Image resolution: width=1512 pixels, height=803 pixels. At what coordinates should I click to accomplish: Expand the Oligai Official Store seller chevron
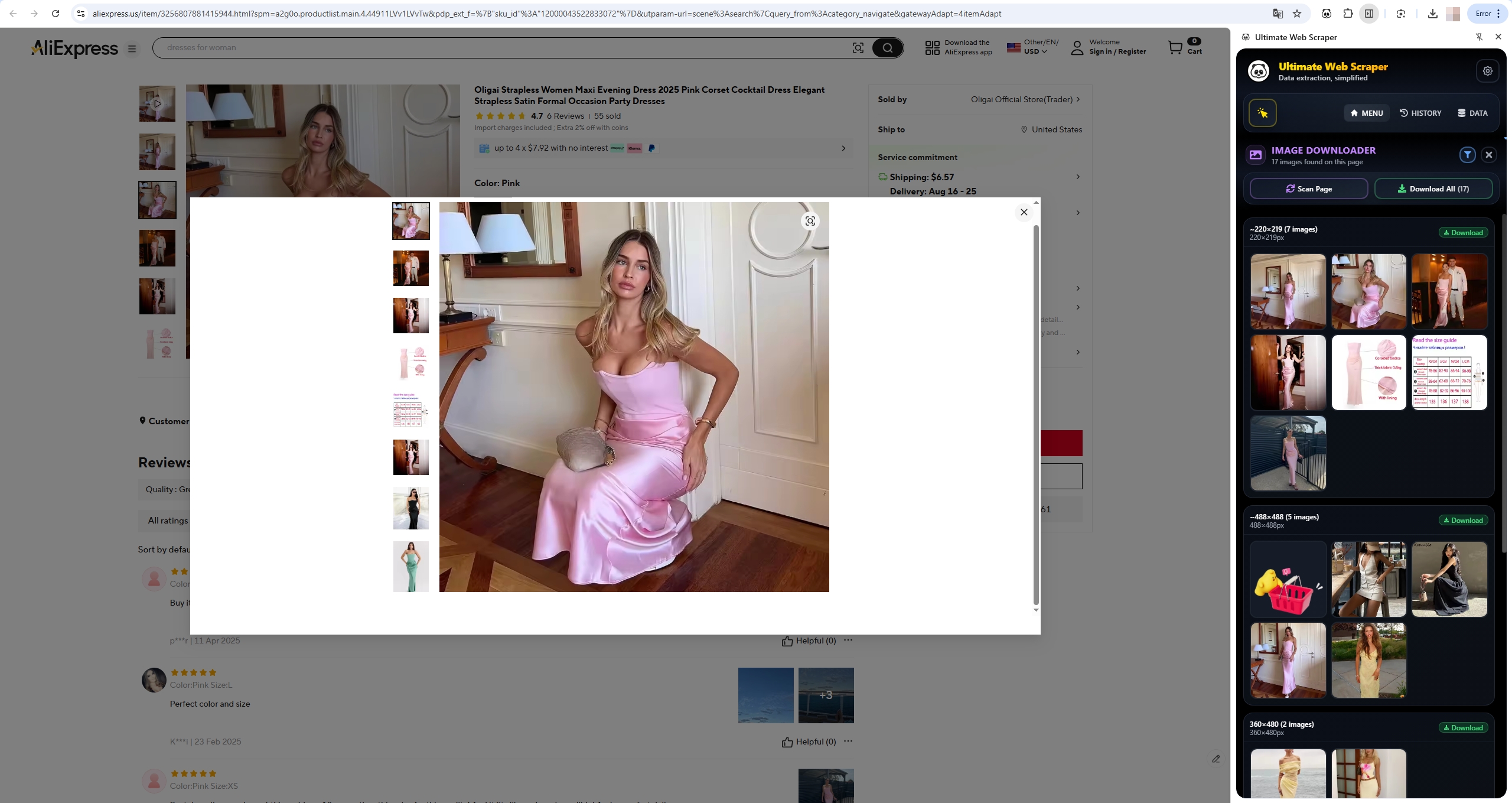pos(1078,99)
